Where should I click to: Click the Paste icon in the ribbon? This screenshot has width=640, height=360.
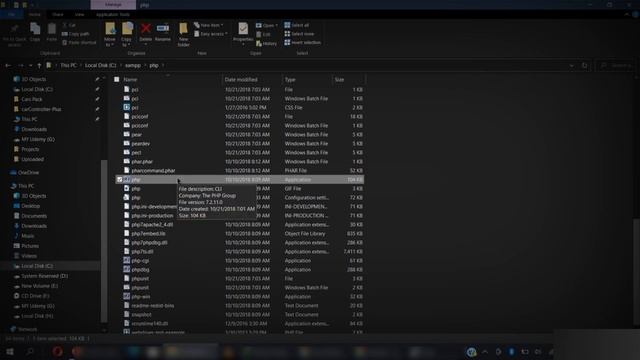51,29
